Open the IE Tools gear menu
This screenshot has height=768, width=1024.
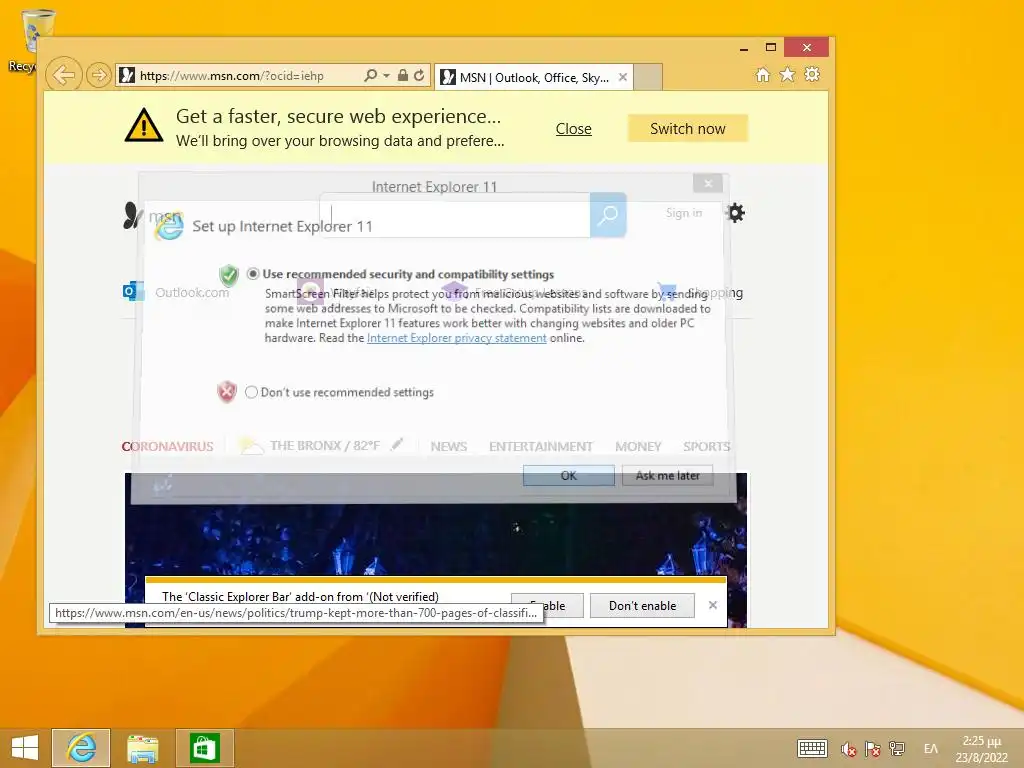pos(812,74)
